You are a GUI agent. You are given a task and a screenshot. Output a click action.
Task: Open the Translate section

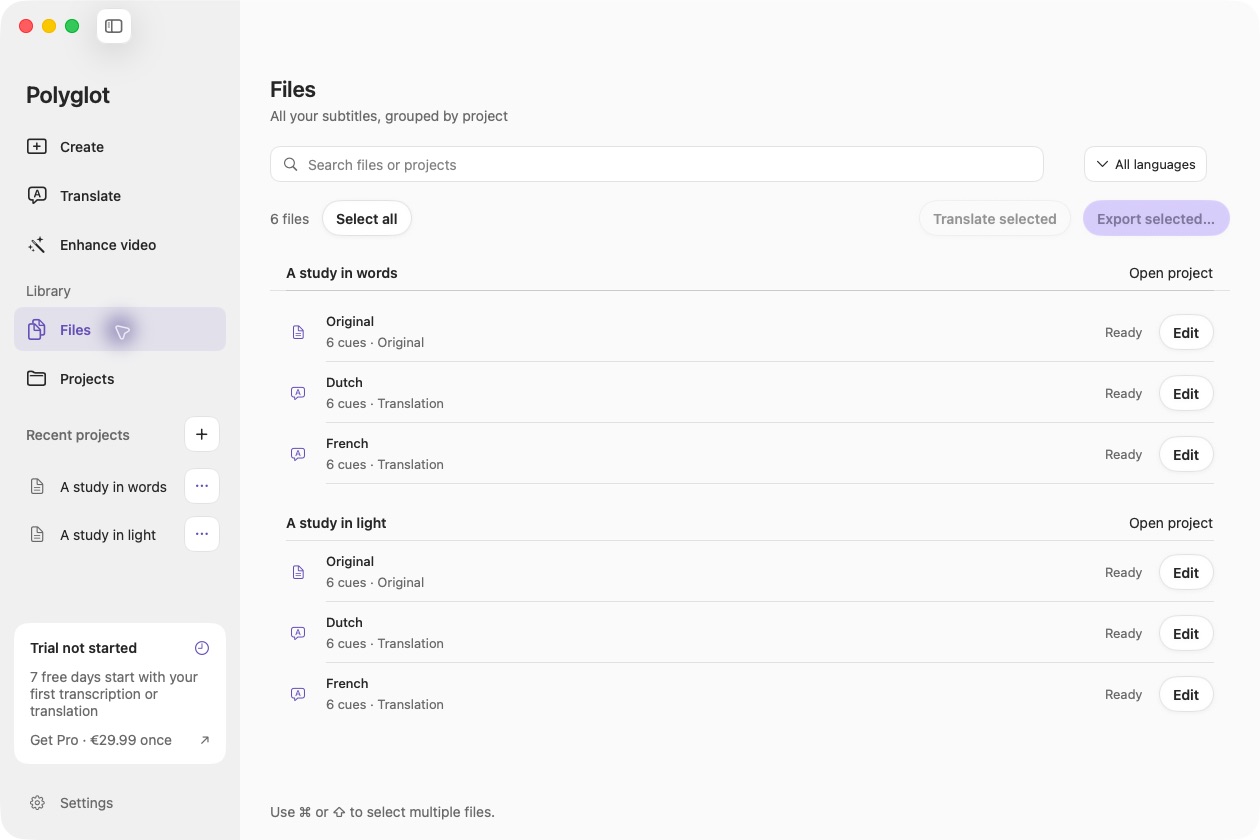click(120, 196)
